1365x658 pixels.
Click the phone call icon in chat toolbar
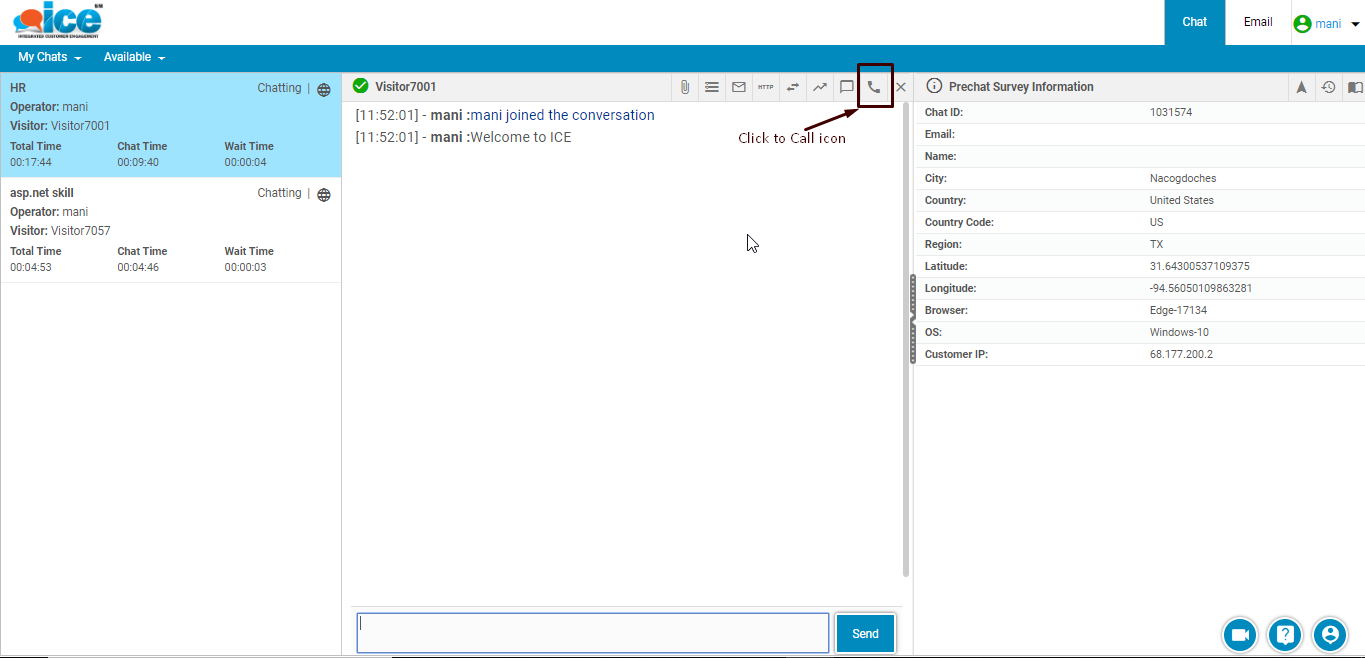(874, 87)
